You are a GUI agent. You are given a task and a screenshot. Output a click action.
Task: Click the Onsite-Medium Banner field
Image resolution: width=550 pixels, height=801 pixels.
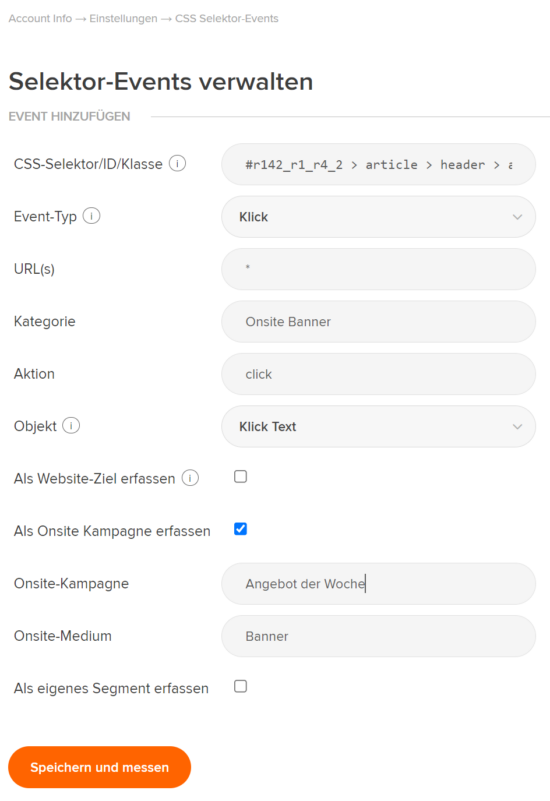[378, 637]
